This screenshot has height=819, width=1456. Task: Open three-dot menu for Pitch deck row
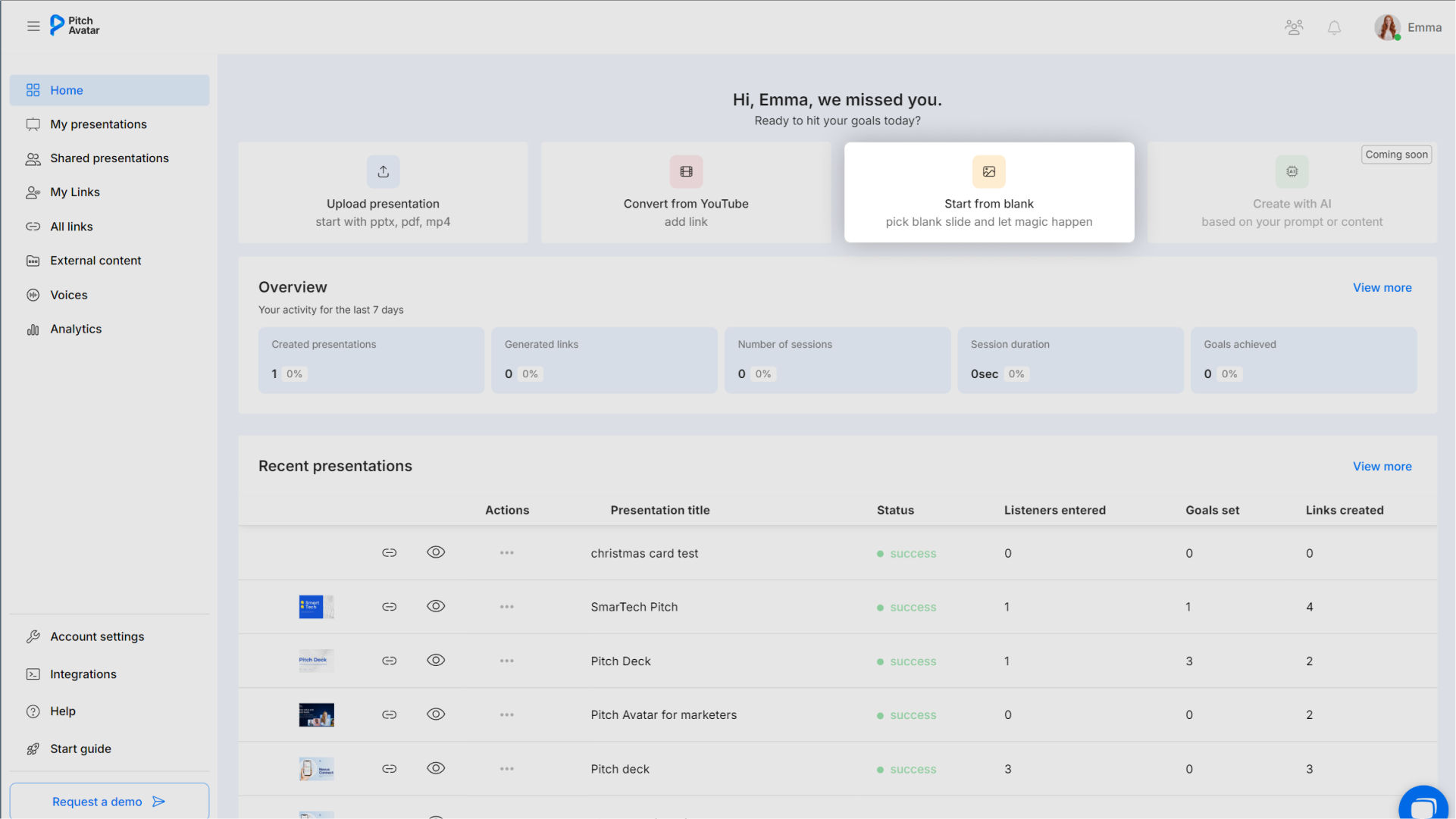[507, 769]
